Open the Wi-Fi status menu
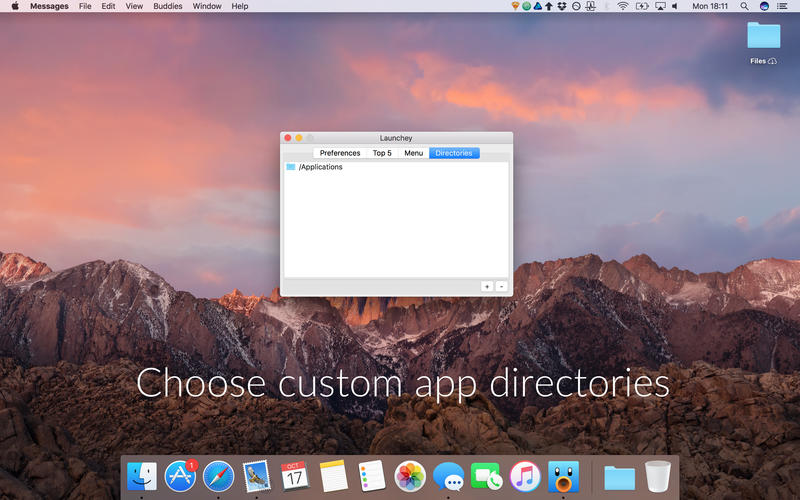Image resolution: width=800 pixels, height=500 pixels. pos(622,6)
